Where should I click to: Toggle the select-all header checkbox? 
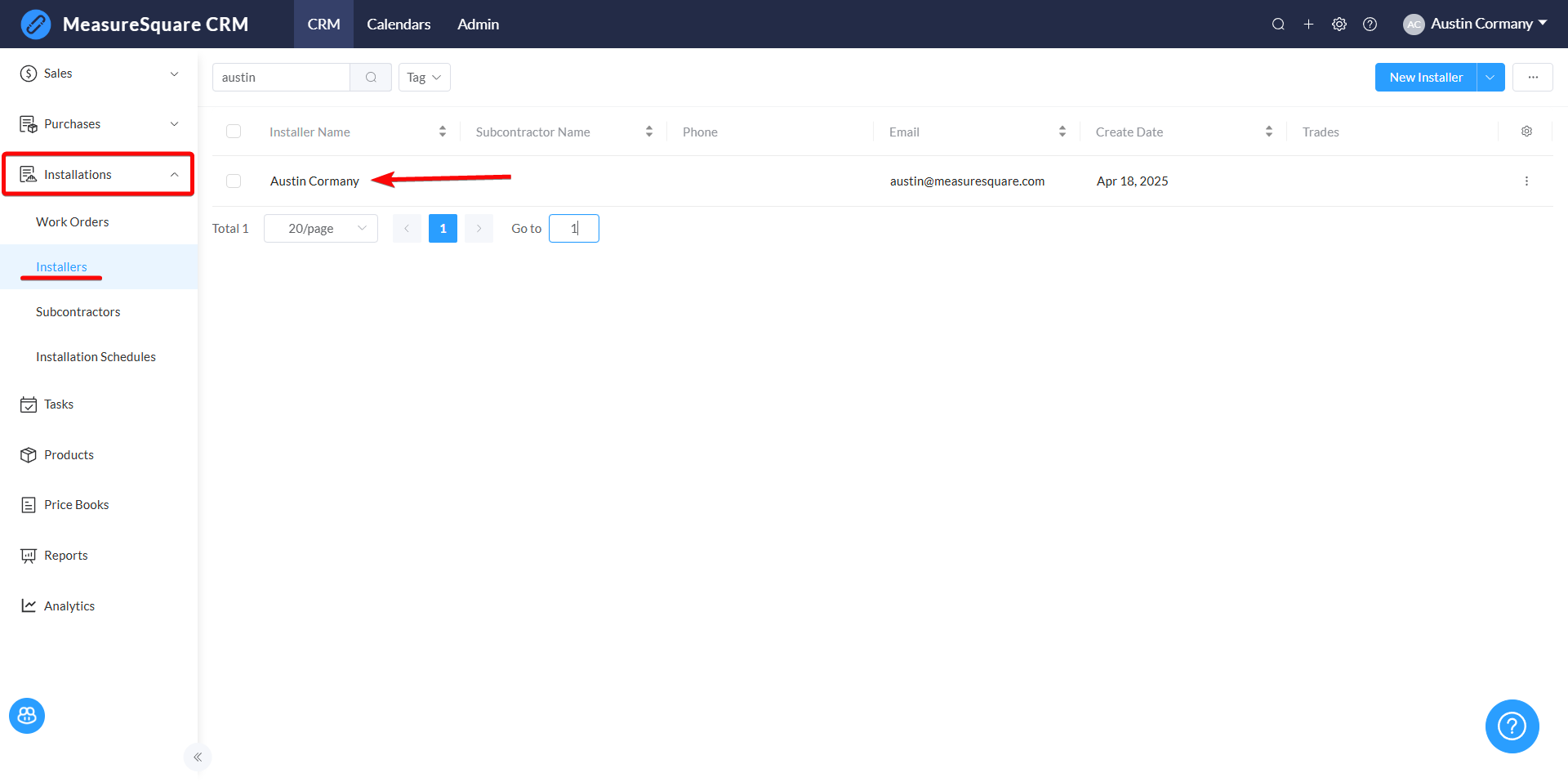pyautogui.click(x=234, y=132)
